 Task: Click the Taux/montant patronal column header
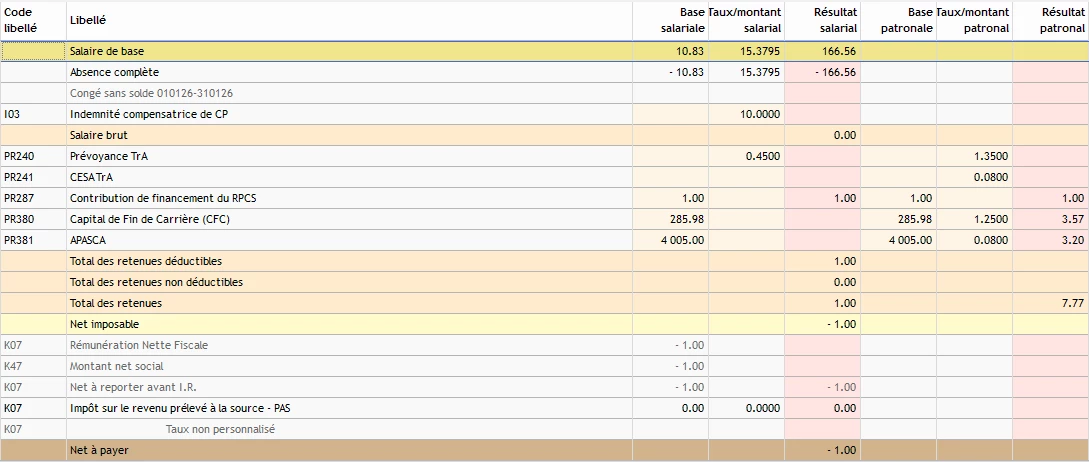click(974, 21)
